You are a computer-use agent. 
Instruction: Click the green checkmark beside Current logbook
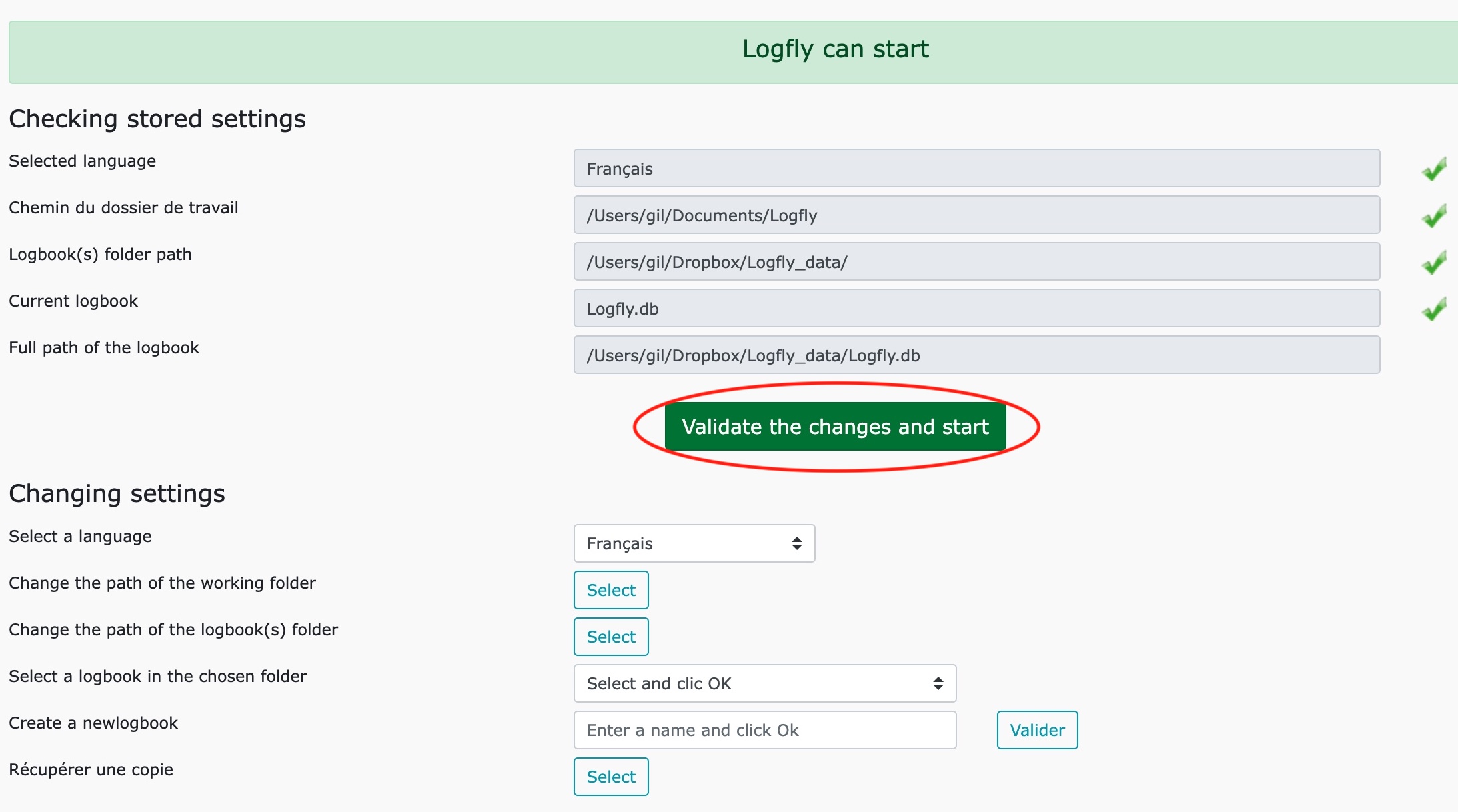(1434, 309)
